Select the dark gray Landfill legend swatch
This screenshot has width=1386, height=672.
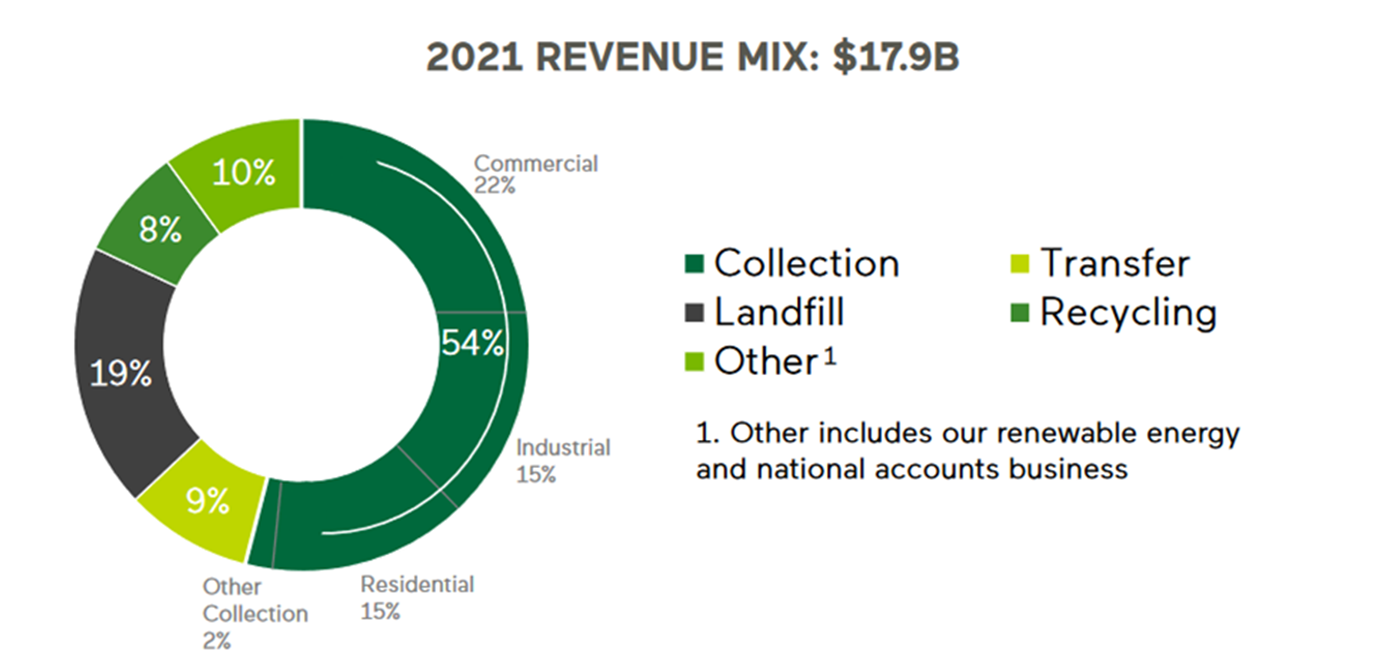pyautogui.click(x=696, y=314)
